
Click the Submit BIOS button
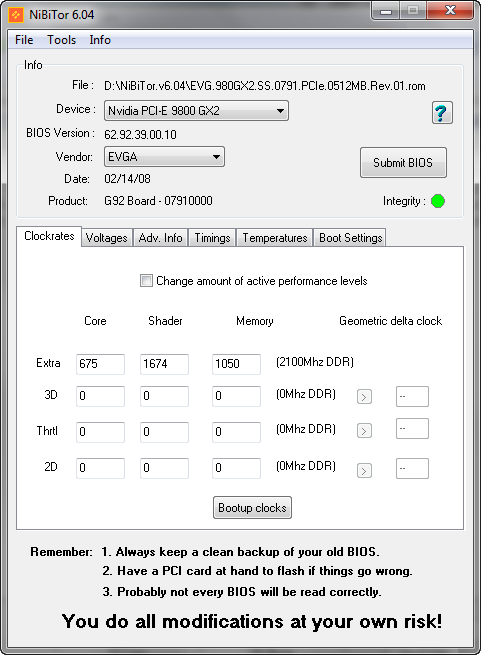[403, 162]
